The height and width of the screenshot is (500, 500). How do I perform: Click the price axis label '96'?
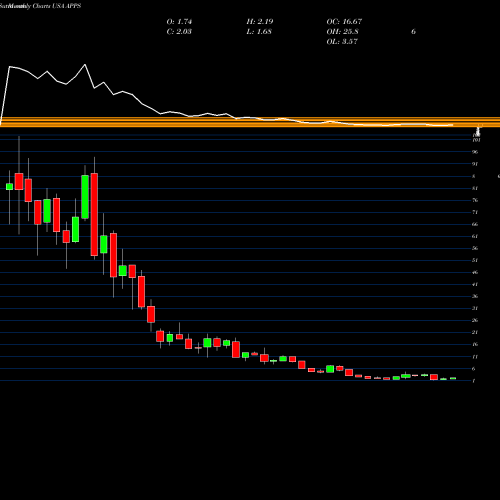point(475,152)
